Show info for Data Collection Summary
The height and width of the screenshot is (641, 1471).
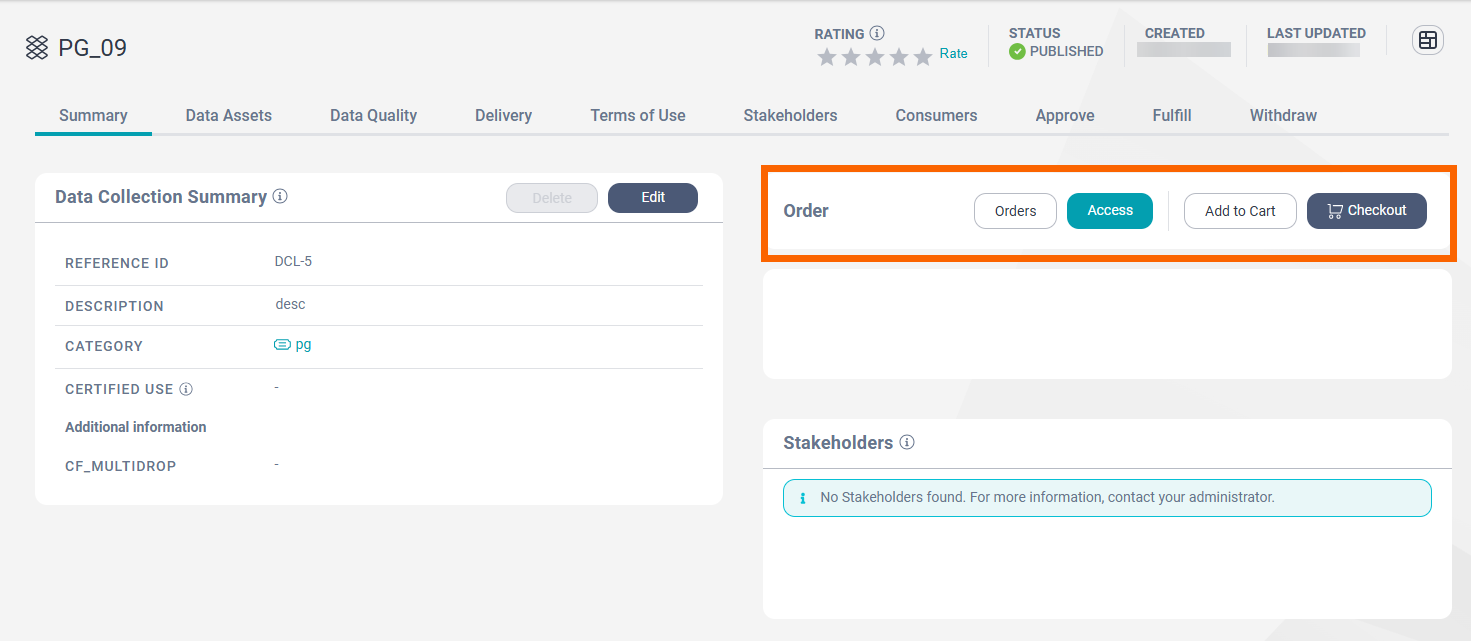[280, 196]
